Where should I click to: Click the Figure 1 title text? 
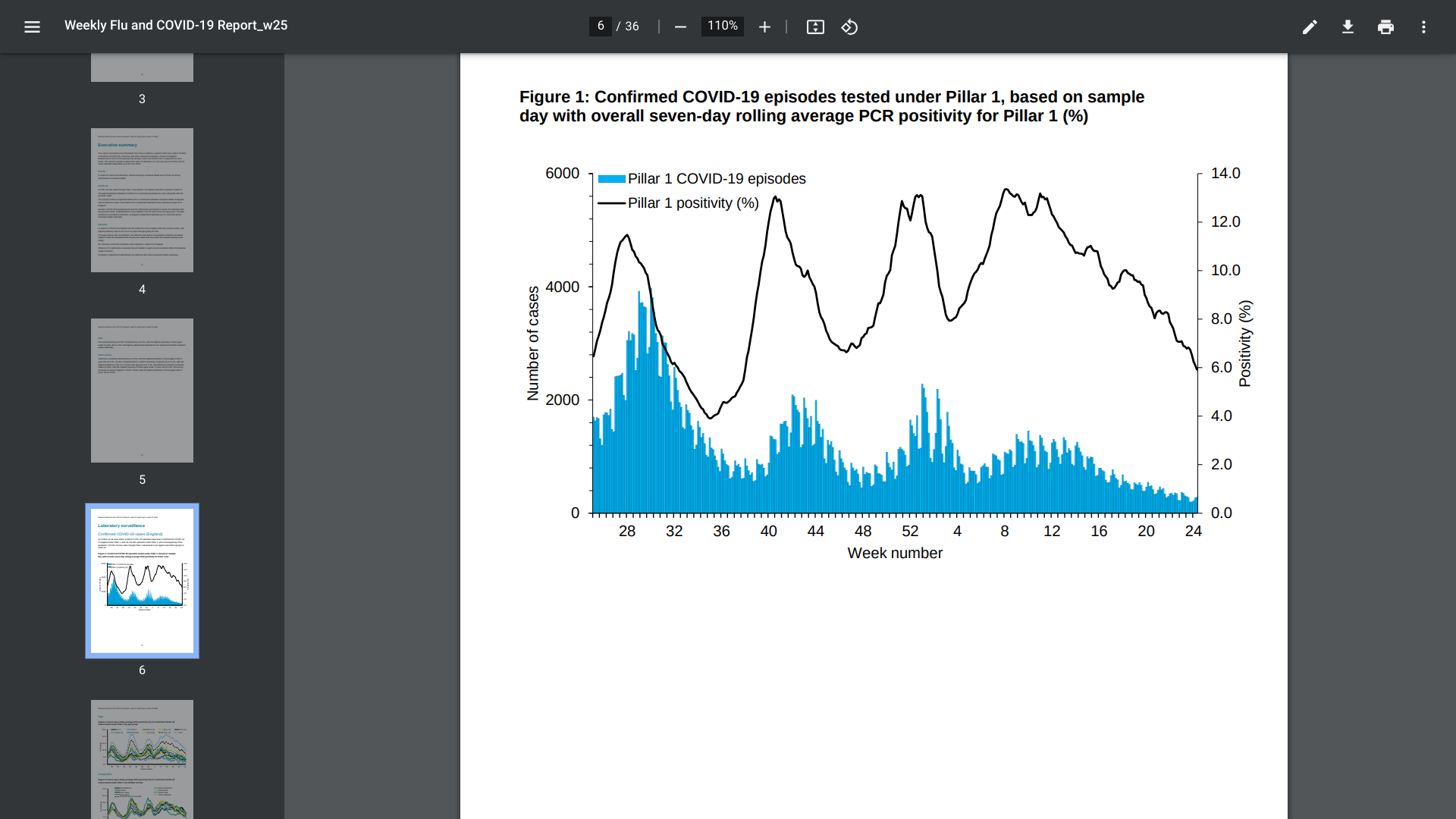pos(831,106)
